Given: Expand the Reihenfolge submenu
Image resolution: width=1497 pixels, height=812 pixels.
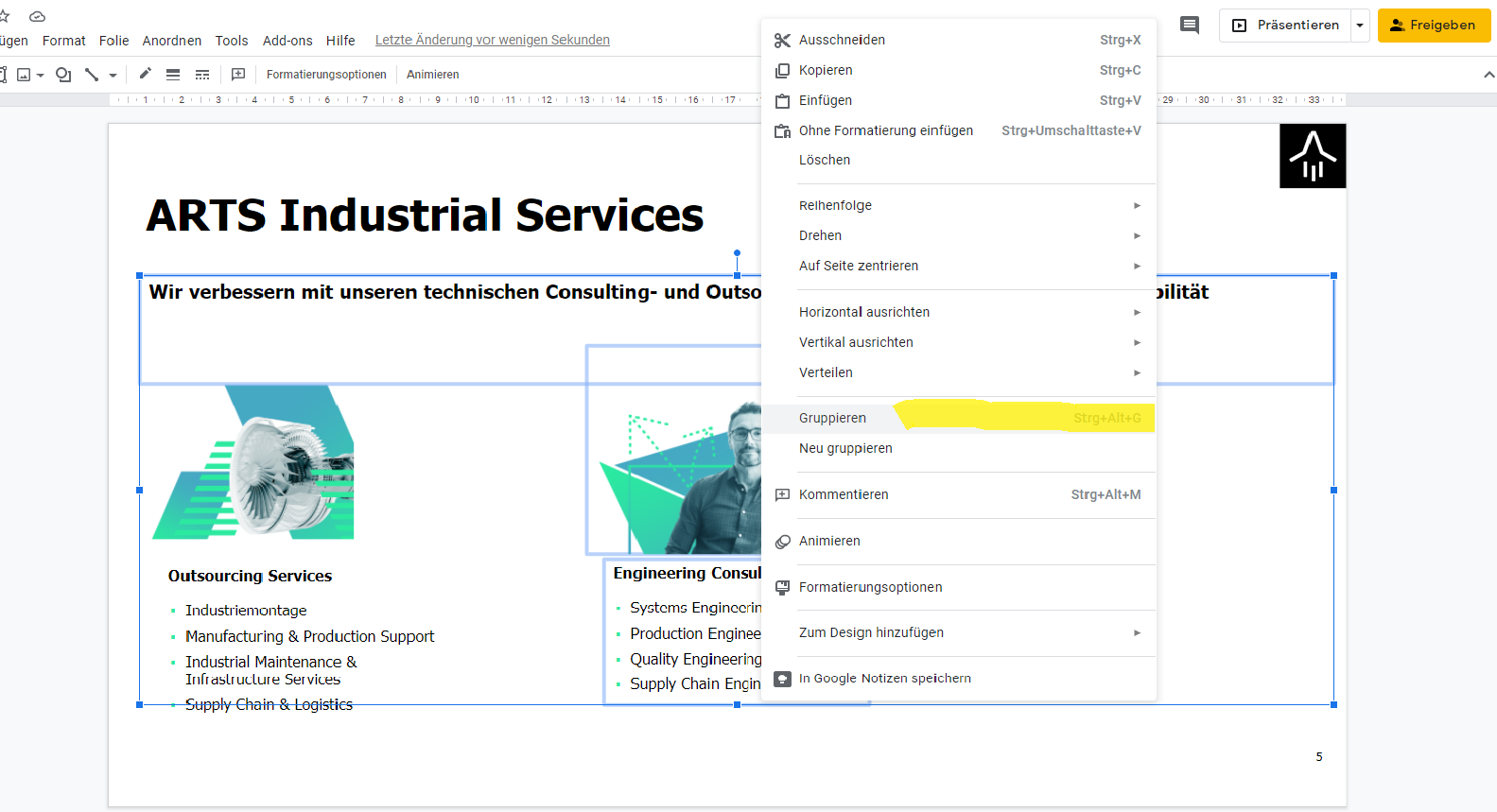Looking at the screenshot, I should coord(959,205).
